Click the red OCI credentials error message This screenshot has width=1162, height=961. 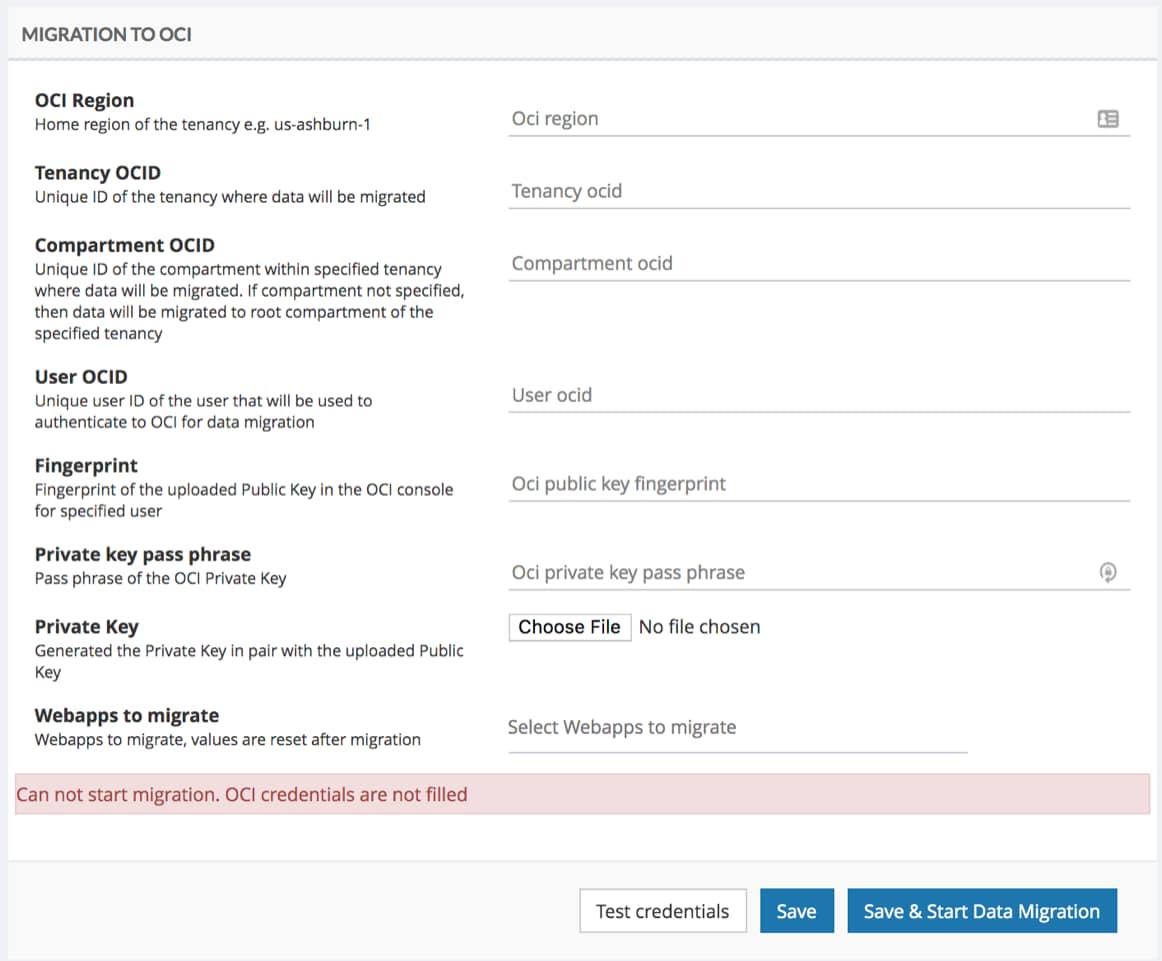click(x=242, y=795)
